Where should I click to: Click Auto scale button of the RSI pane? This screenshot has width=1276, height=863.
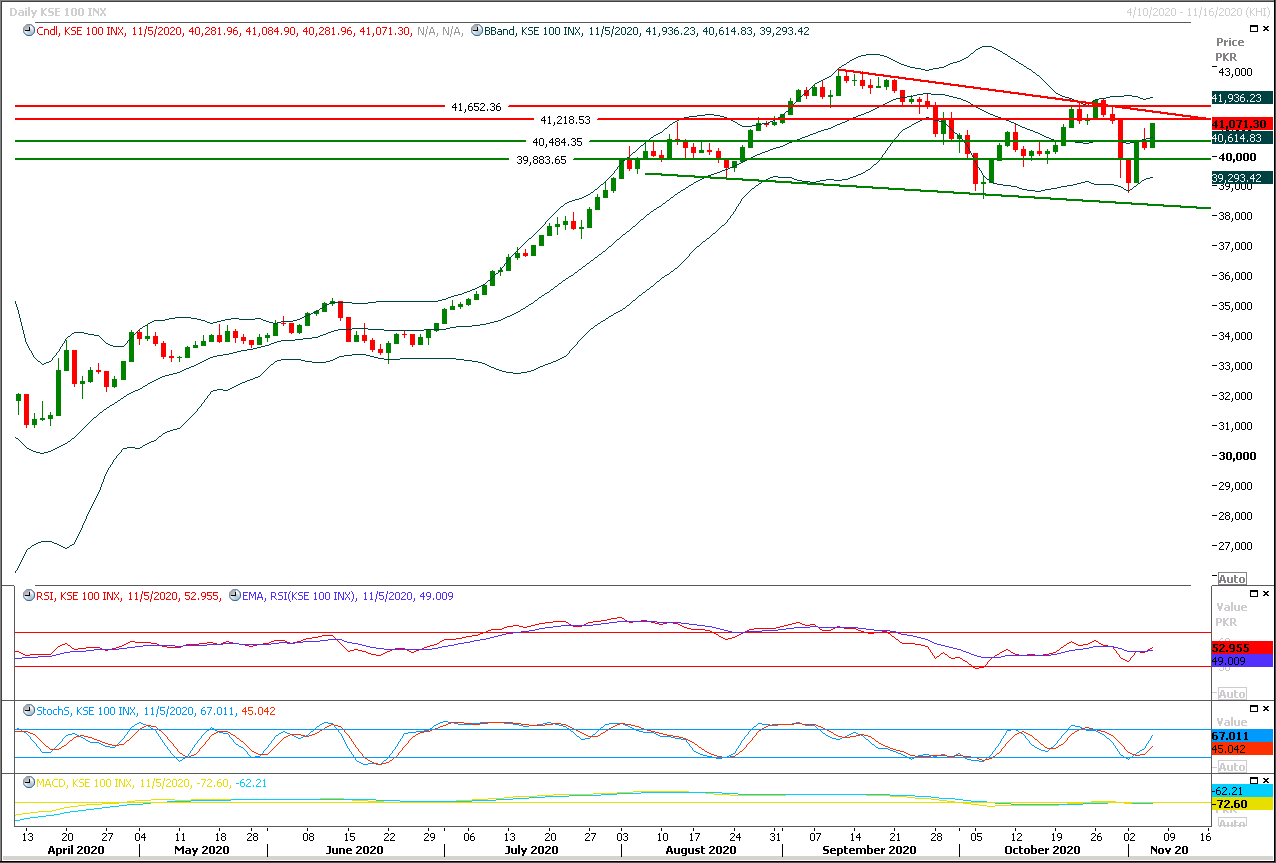1232,694
